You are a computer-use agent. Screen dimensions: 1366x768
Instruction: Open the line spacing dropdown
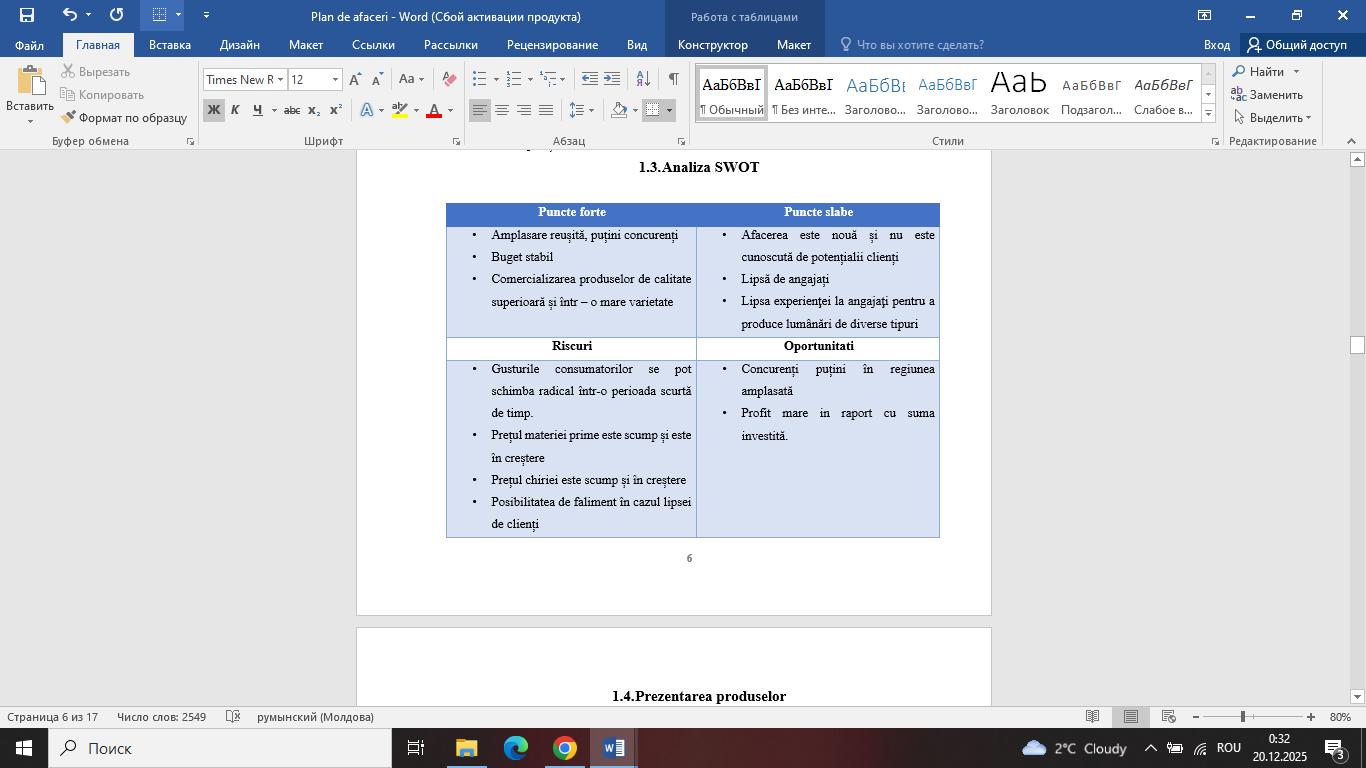581,110
